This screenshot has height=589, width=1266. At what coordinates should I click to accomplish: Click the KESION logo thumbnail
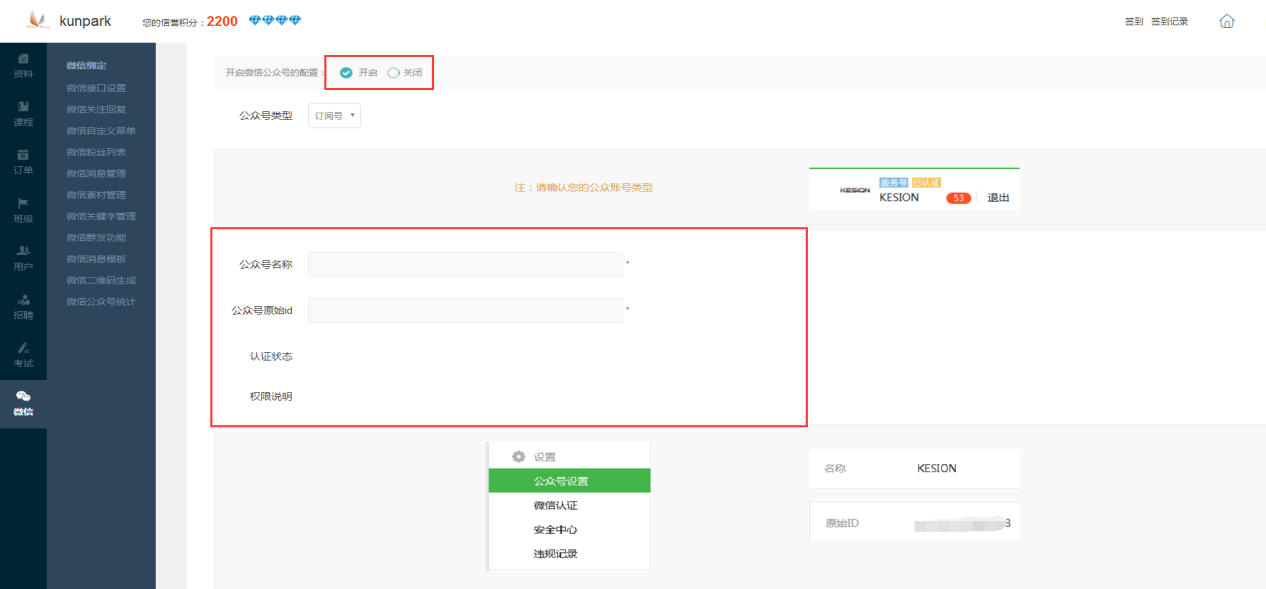855,190
